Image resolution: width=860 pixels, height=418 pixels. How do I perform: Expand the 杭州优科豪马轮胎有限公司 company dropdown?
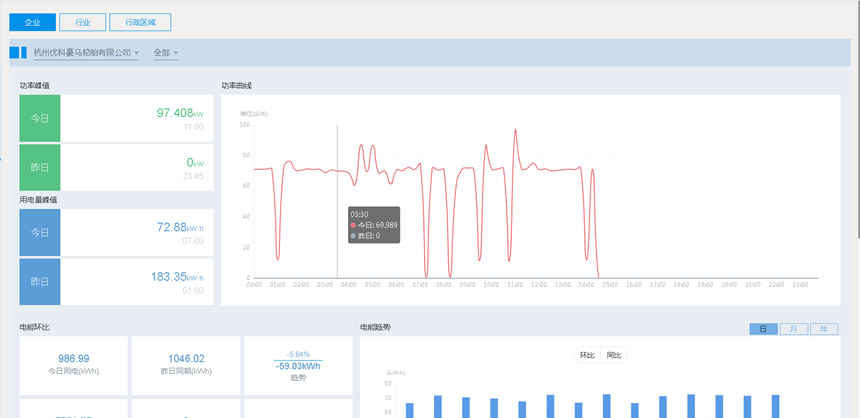tap(85, 53)
